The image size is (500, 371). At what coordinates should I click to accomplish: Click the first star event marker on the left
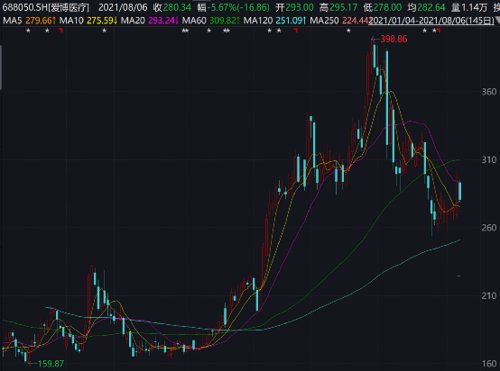28,31
